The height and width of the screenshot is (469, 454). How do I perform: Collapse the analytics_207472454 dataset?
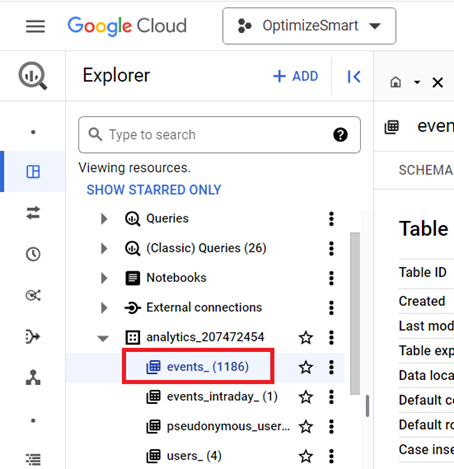(103, 338)
